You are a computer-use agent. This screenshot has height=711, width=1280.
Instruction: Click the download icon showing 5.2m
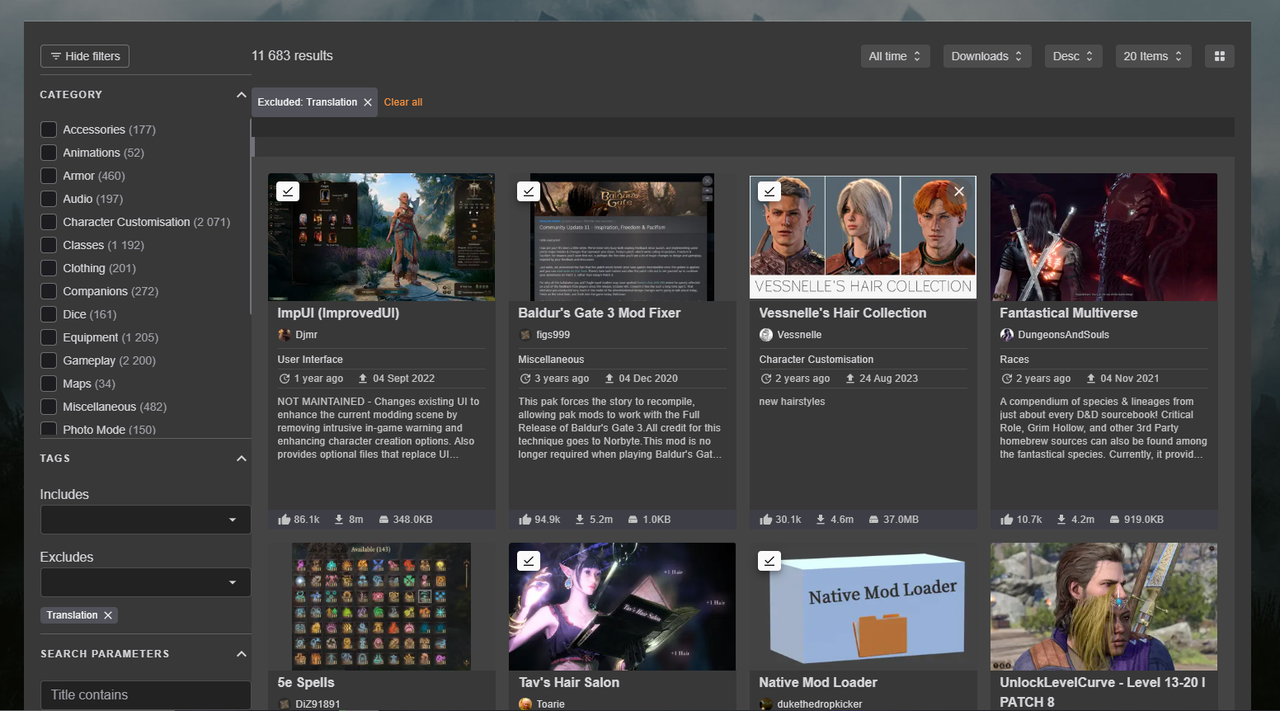580,519
